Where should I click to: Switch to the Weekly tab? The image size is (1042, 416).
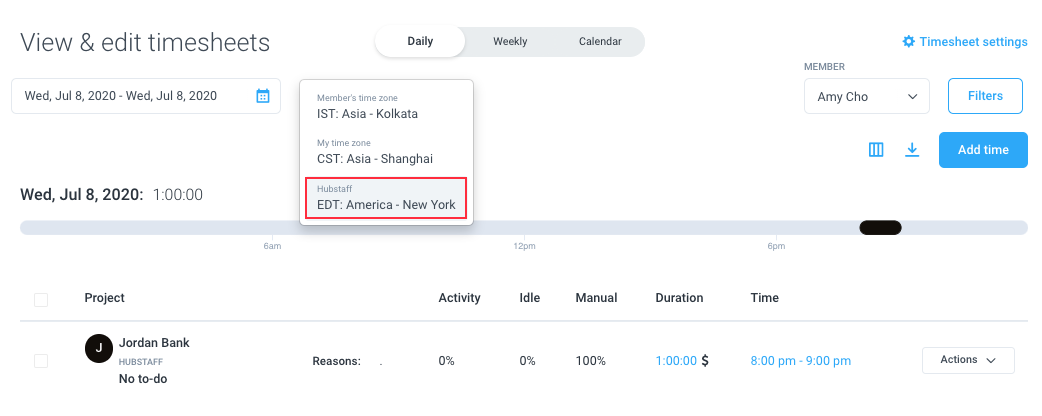(x=510, y=41)
